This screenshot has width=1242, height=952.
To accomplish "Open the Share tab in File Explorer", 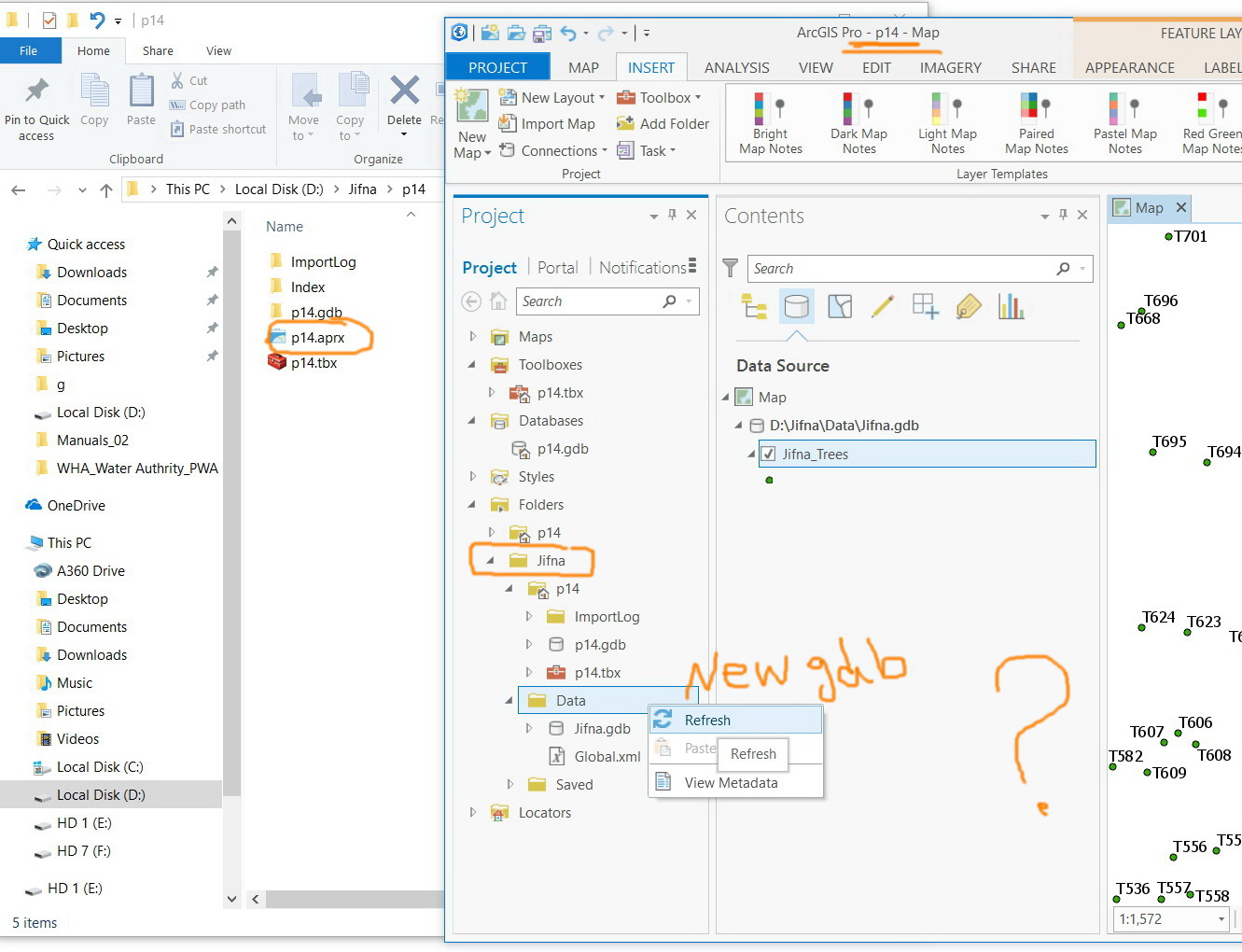I will [x=158, y=50].
